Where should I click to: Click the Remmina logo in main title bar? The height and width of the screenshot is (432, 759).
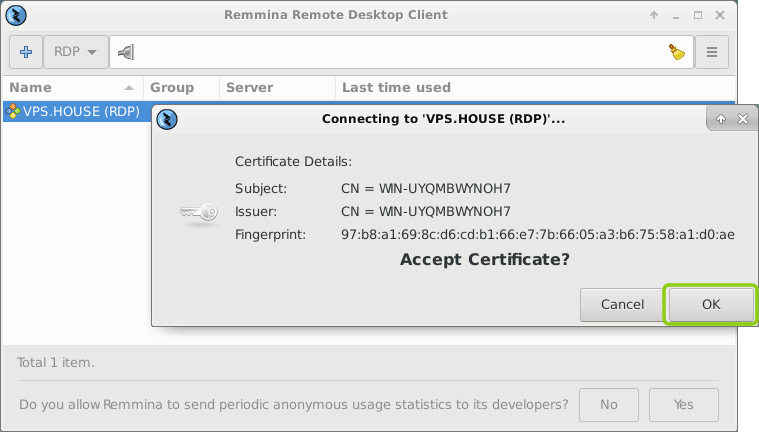[17, 15]
